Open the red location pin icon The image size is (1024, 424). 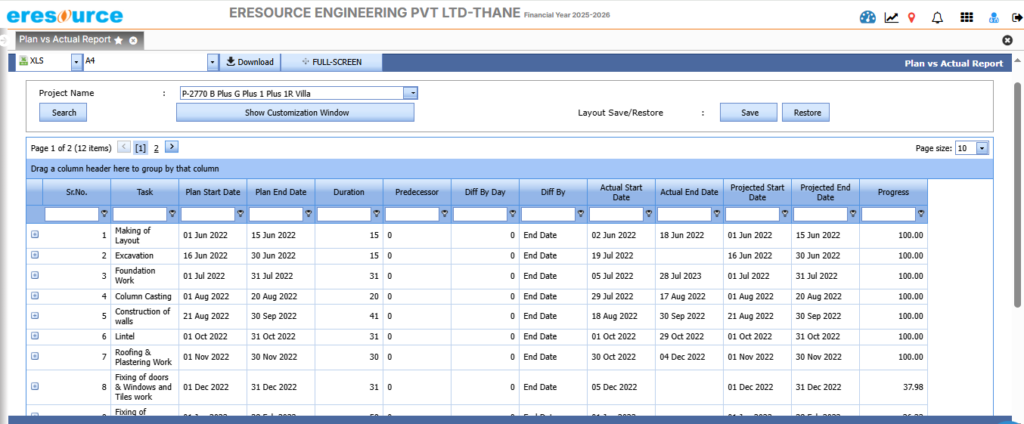pos(911,17)
